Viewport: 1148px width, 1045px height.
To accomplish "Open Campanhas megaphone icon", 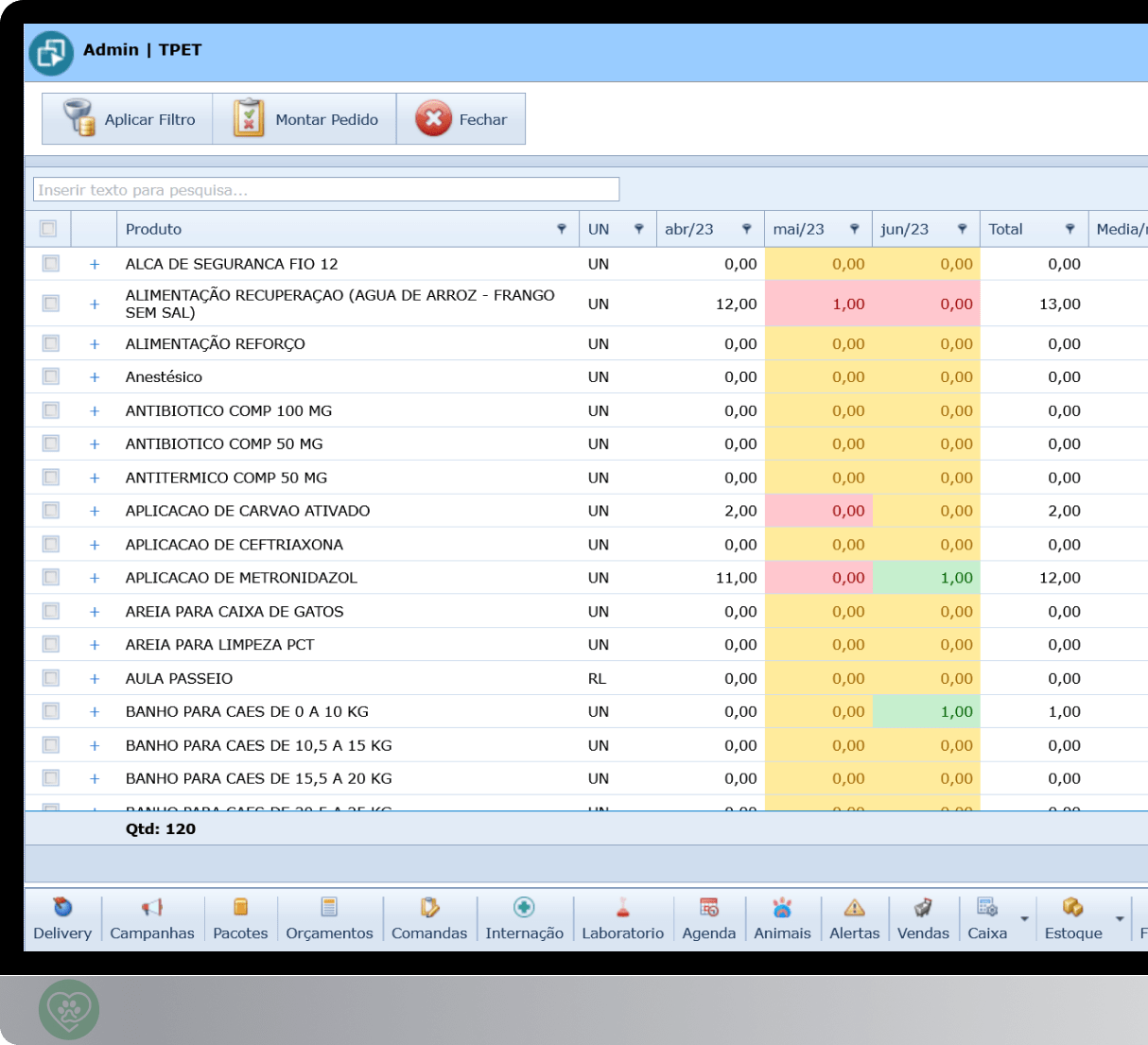I will tap(151, 908).
